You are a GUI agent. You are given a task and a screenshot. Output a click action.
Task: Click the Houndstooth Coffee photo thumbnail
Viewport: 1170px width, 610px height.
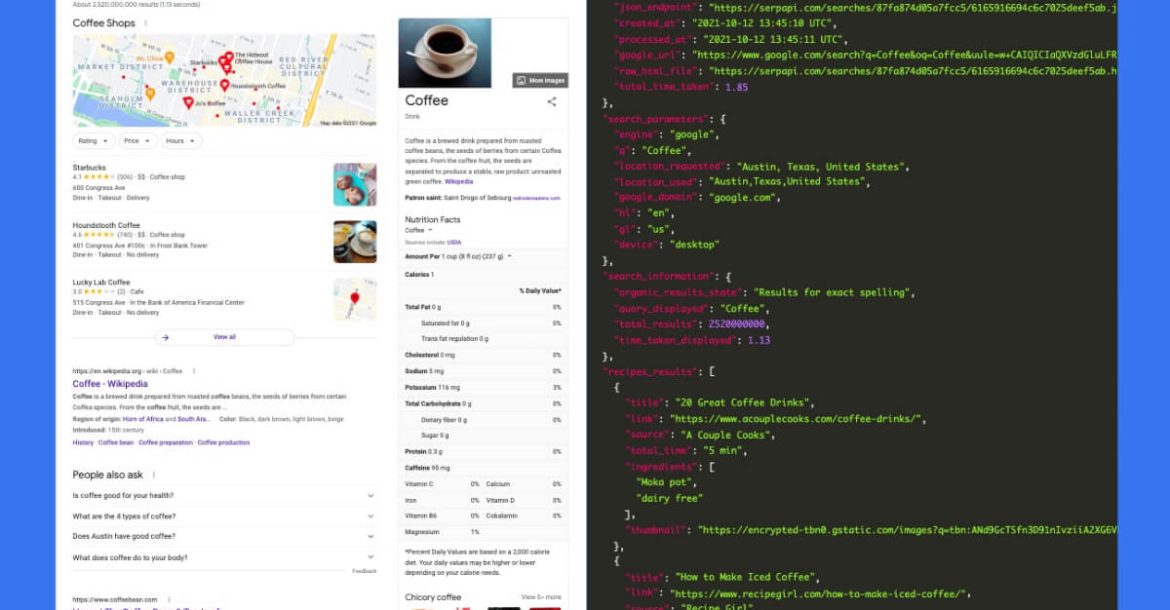(x=354, y=241)
